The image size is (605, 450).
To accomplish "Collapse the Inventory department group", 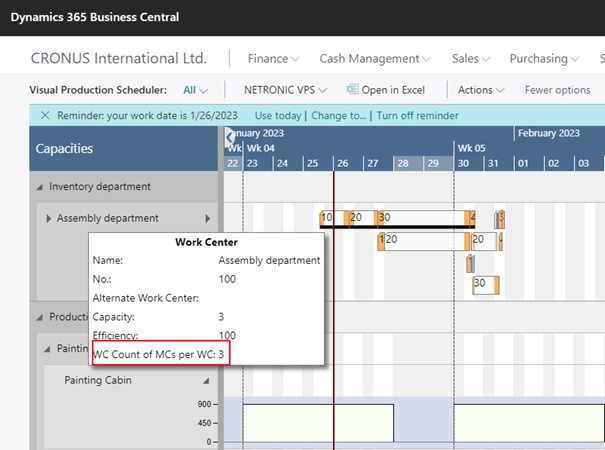I will (x=39, y=187).
